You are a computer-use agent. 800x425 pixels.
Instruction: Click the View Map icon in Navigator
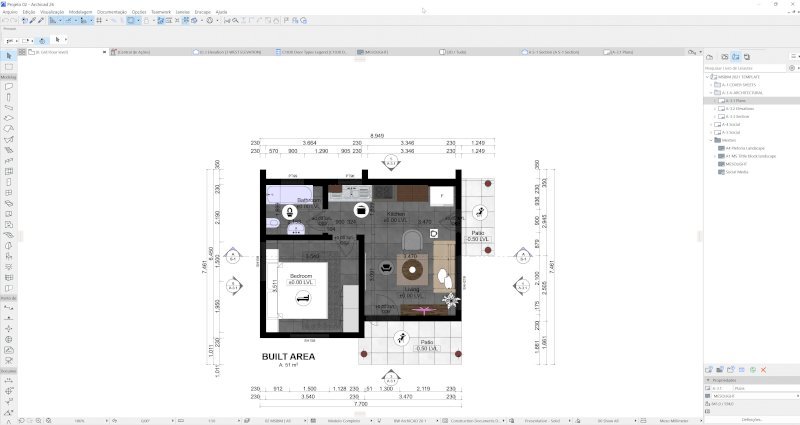(724, 57)
